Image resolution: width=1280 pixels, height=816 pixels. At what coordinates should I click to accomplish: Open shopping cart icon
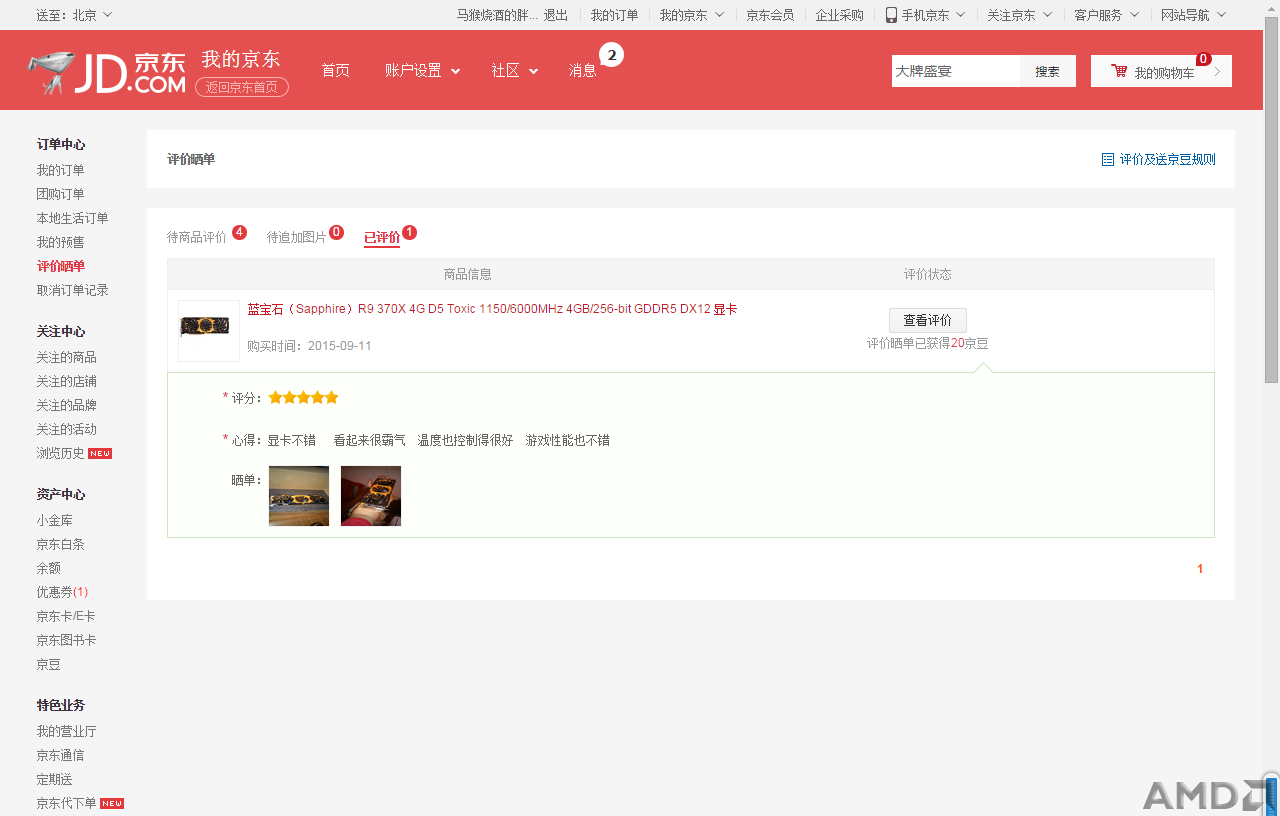[x=1119, y=71]
